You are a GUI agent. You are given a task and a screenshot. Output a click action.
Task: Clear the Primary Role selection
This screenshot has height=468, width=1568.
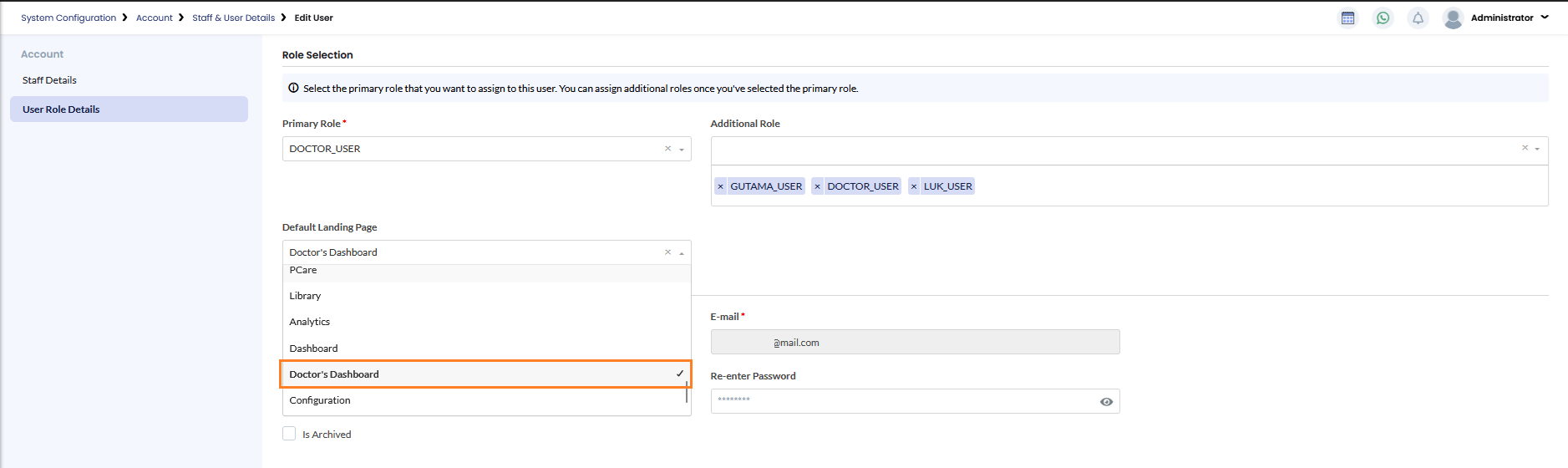[667, 149]
